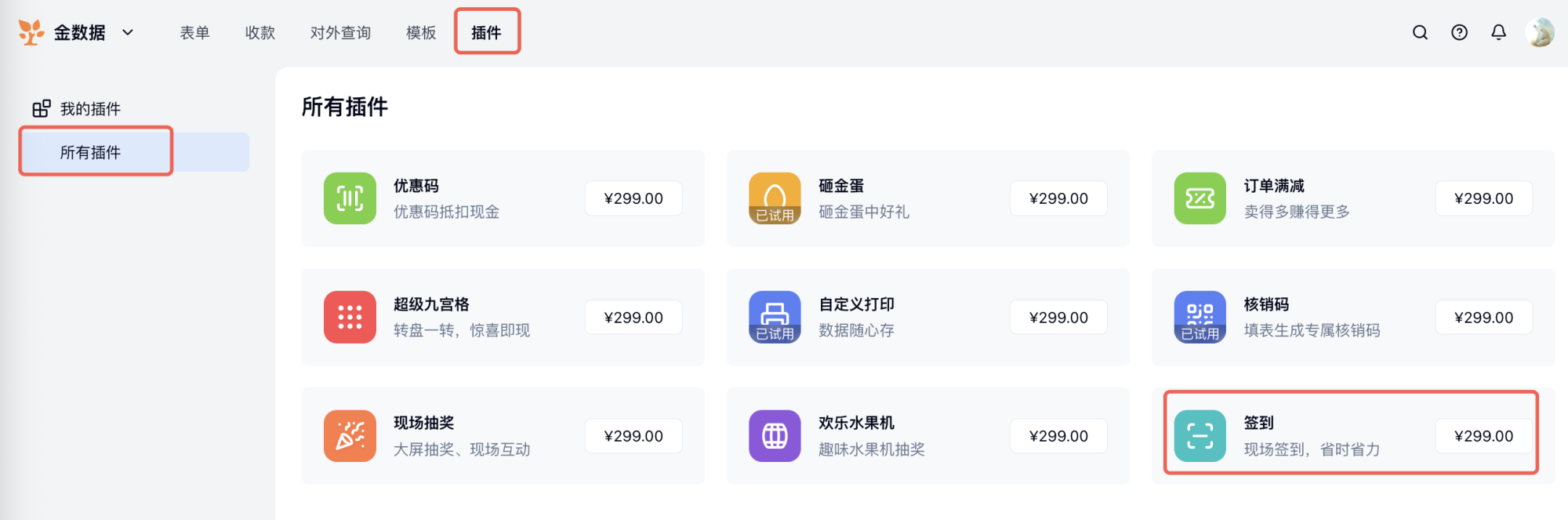Viewport: 1568px width, 520px height.
Task: Click the purple 欢乐水果机 icon
Action: click(775, 435)
